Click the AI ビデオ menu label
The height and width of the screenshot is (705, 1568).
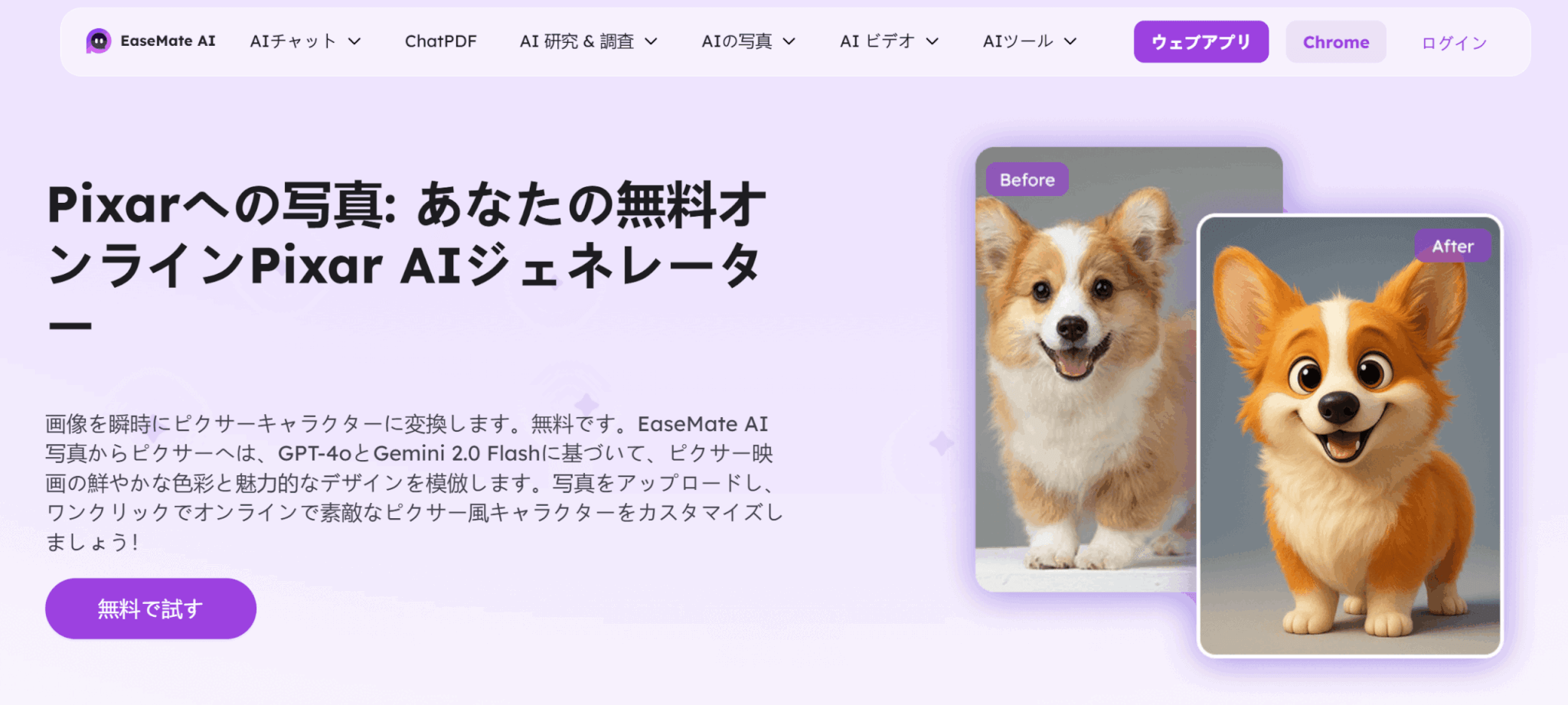pos(877,41)
